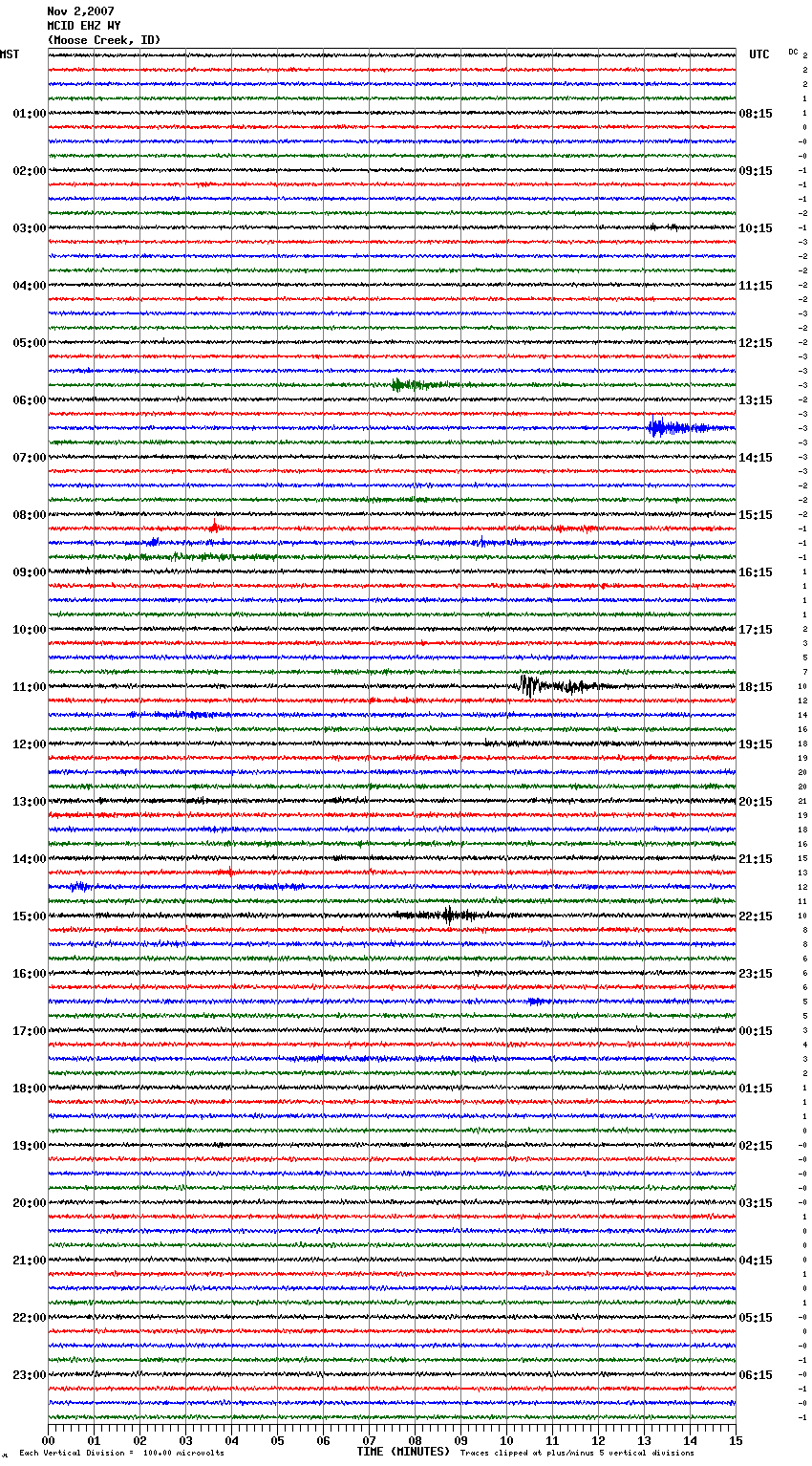The width and height of the screenshot is (812, 1466).
Task: Click the 17:00 MST time label
Action: (29, 1031)
